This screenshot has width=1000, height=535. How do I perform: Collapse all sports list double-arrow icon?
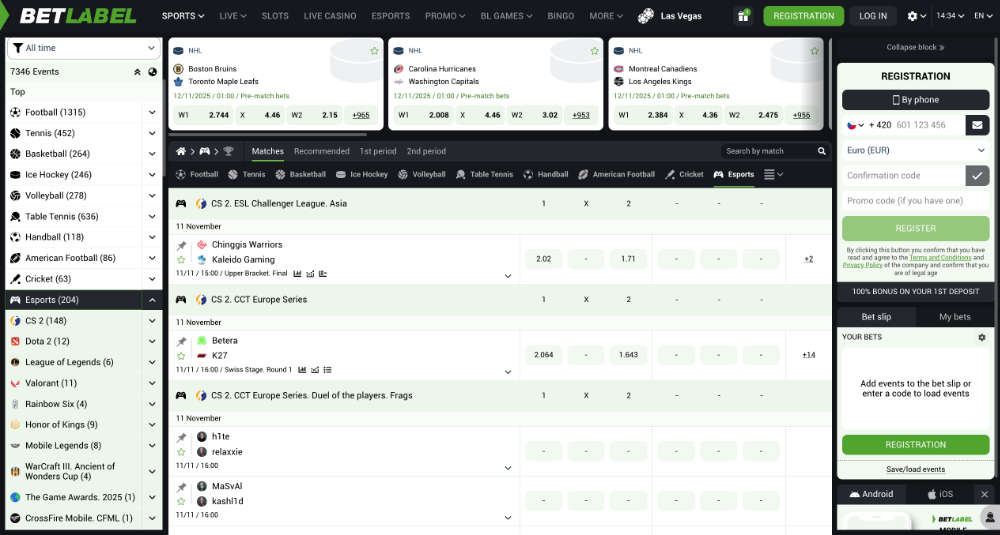[137, 72]
